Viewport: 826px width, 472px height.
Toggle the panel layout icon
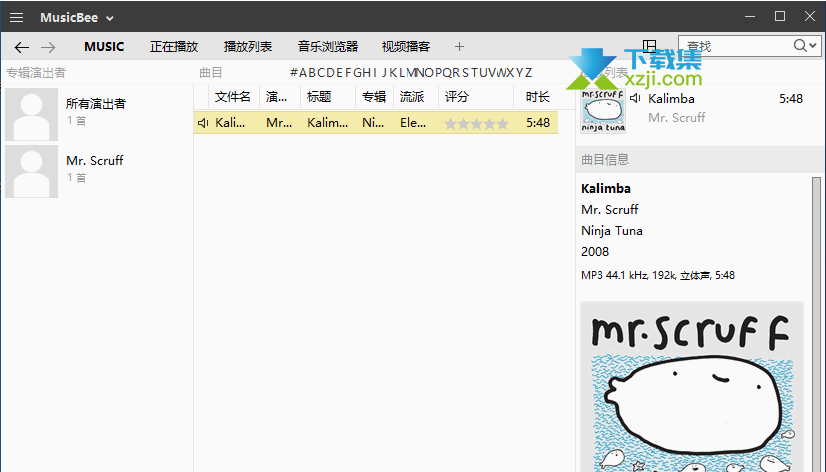click(x=650, y=46)
